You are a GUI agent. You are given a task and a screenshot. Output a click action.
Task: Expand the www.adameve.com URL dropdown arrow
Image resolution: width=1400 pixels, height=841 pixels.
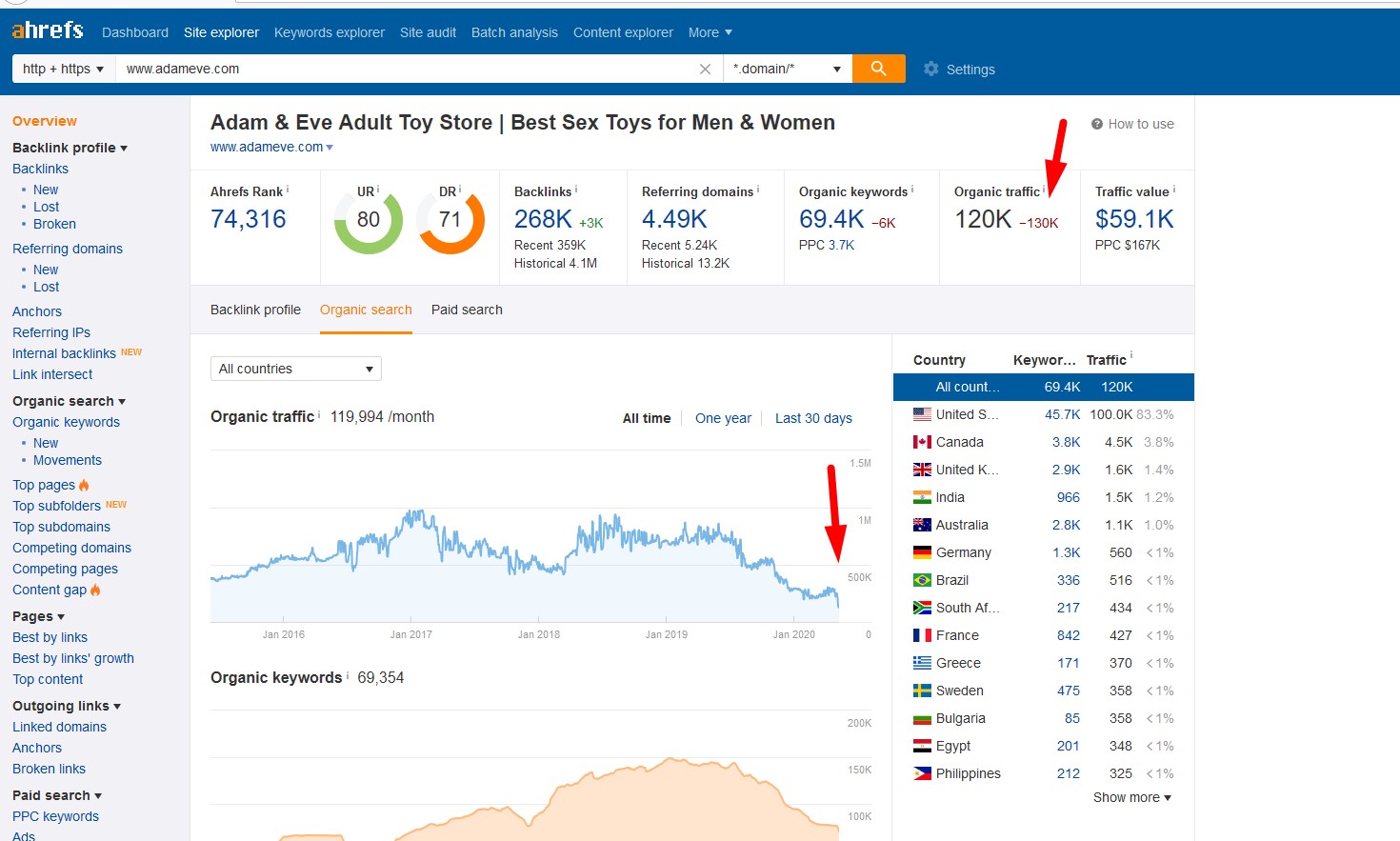[x=330, y=148]
